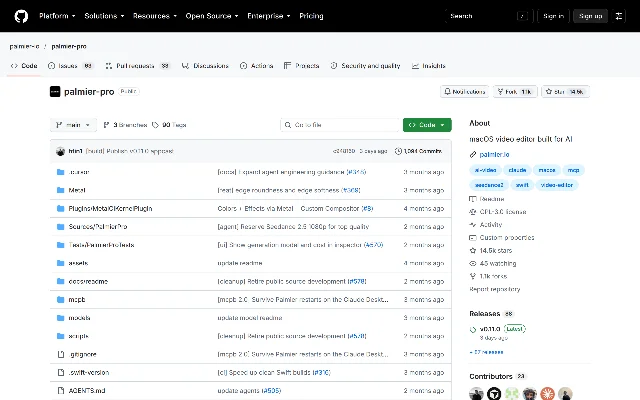Screen dimensions: 640x400
Task: Open the orange contributor avatar
Action: 547,393
